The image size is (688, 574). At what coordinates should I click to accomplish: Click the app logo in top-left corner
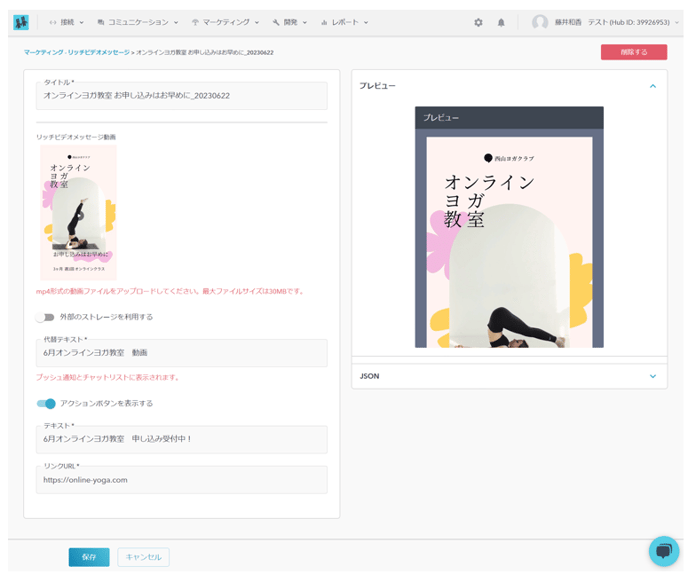point(21,22)
